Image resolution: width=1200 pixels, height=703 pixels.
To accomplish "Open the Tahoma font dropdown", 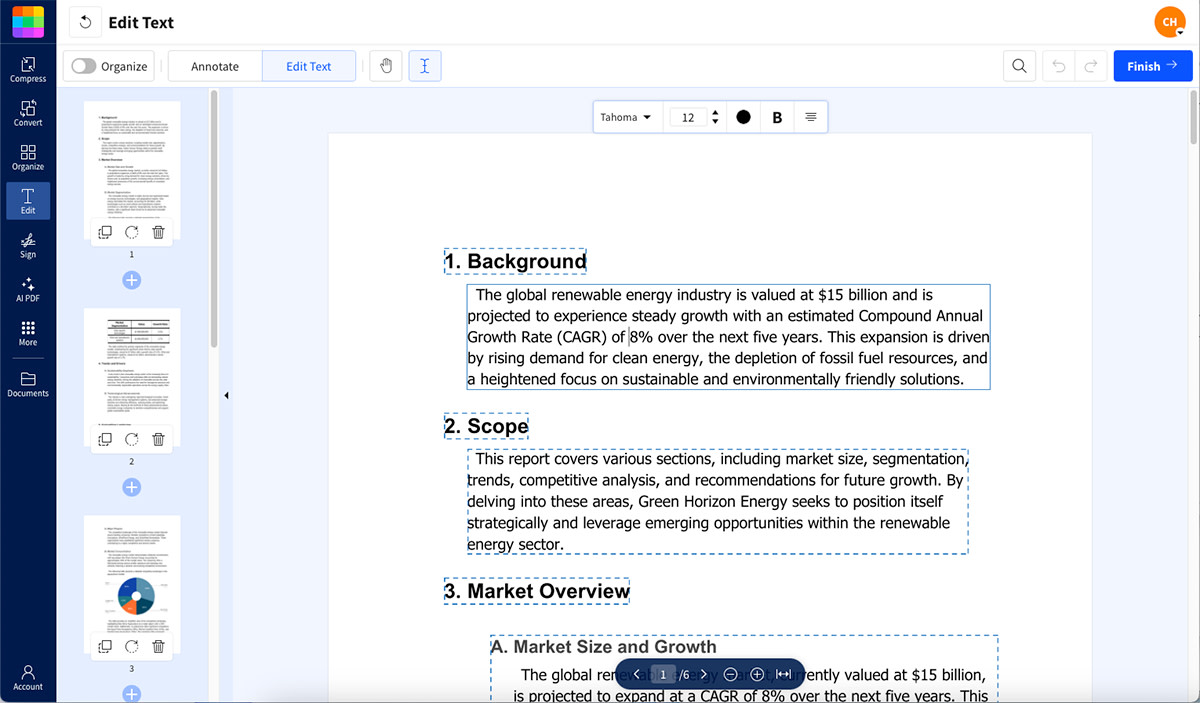I will click(627, 117).
